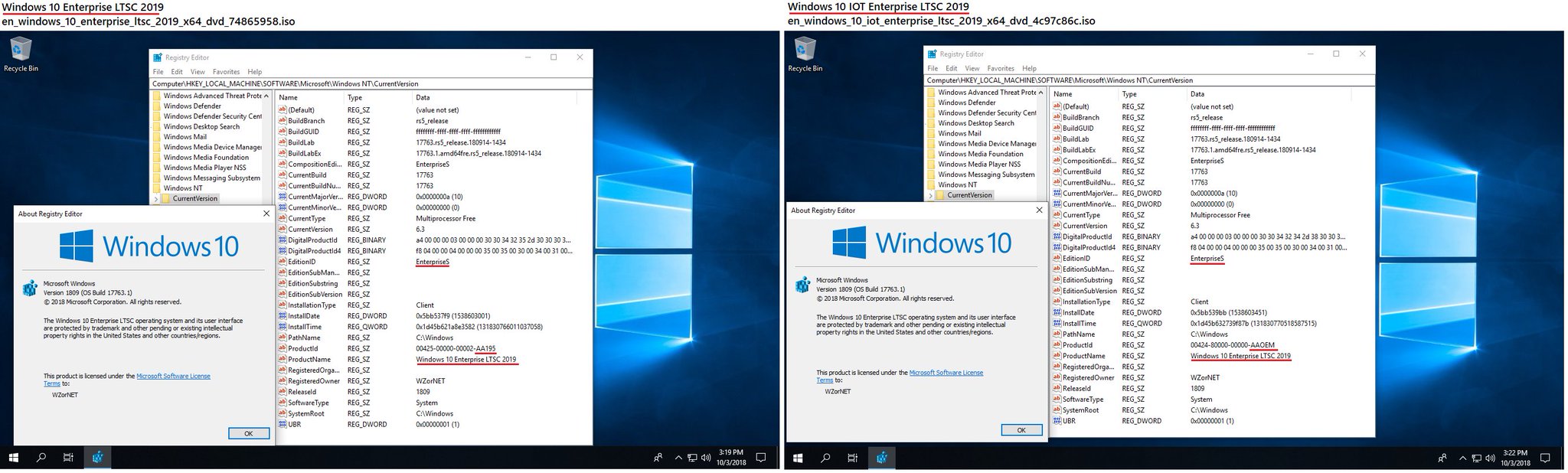Open Recycle Bin on the IOT Enterprise desktop
The image size is (1568, 473).
coord(805,55)
